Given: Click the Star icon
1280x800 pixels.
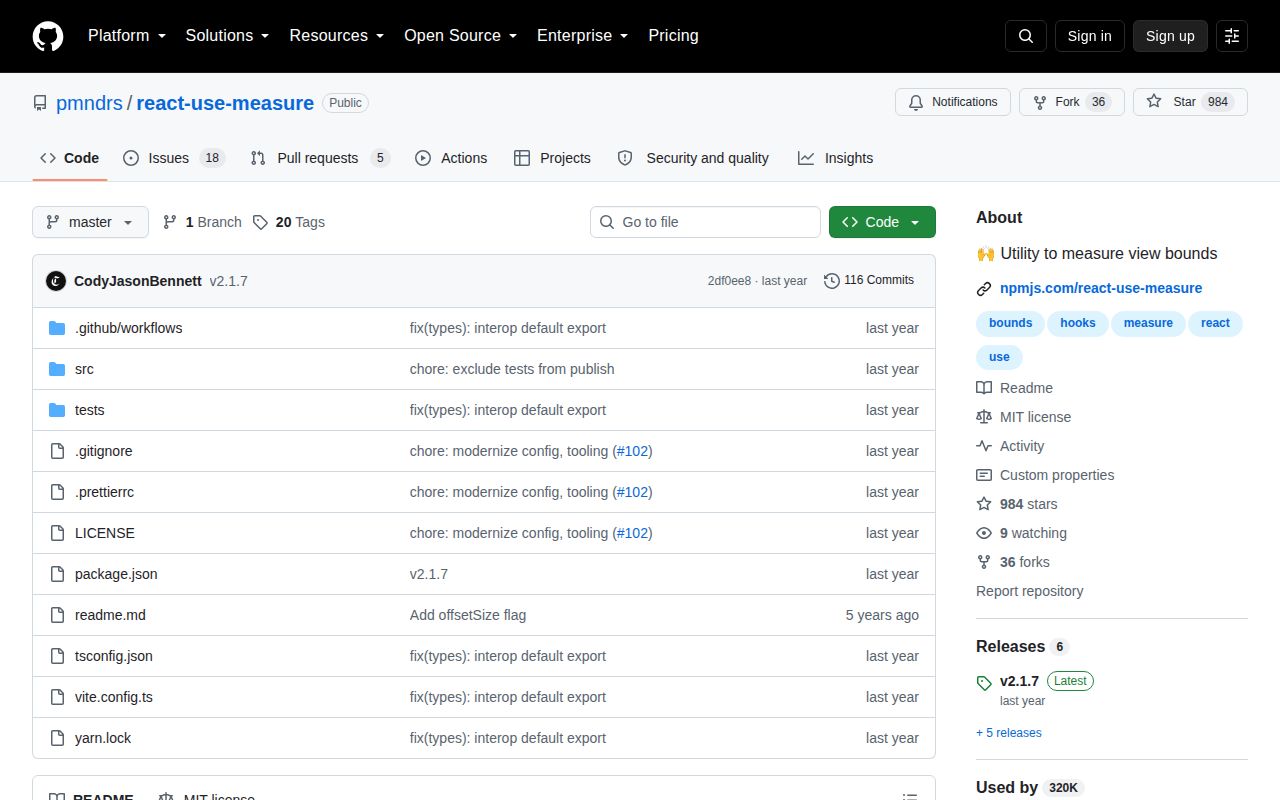Looking at the screenshot, I should point(1154,102).
